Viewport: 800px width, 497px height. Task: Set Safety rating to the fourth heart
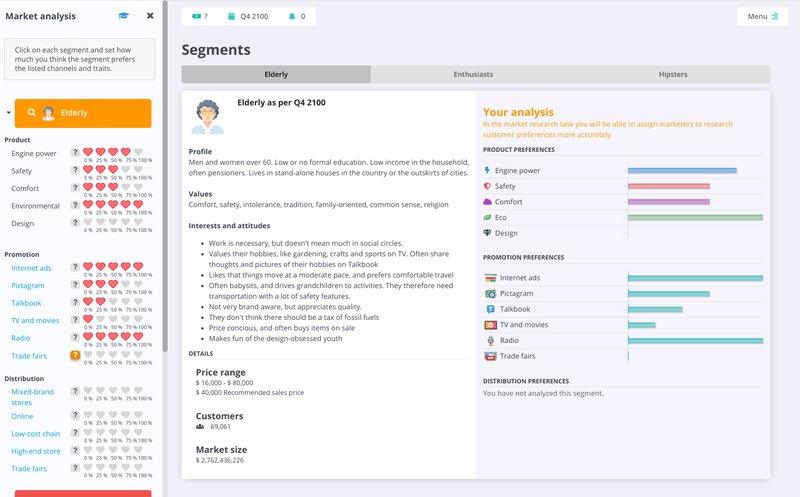coord(126,169)
